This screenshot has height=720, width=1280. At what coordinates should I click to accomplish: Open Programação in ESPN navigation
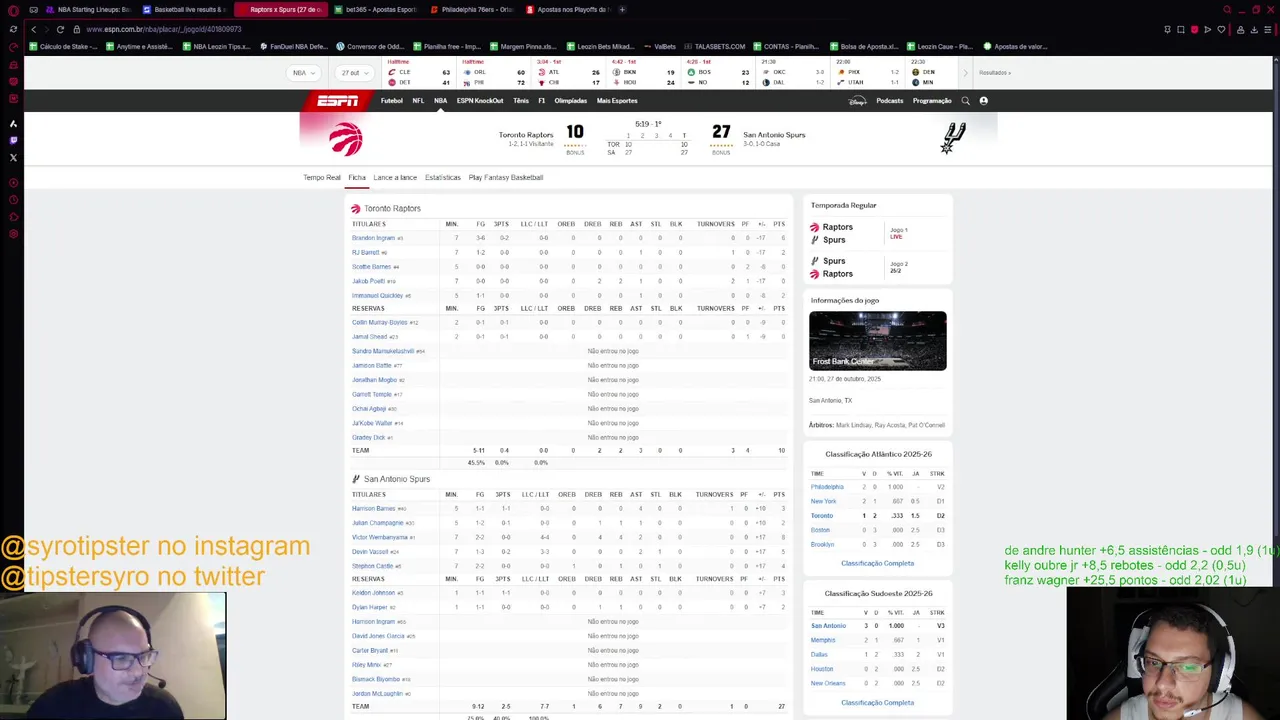(x=932, y=101)
